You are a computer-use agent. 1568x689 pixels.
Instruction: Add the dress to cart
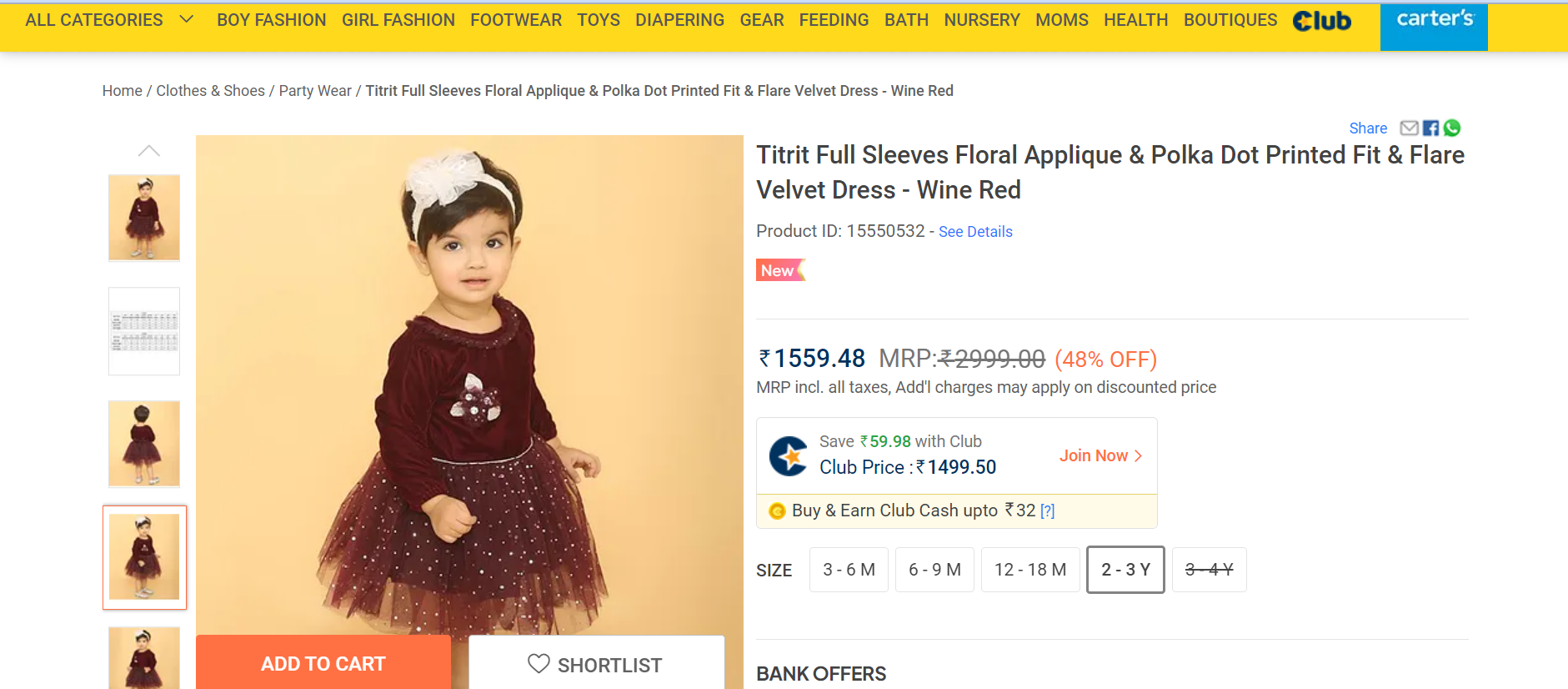pyautogui.click(x=323, y=663)
